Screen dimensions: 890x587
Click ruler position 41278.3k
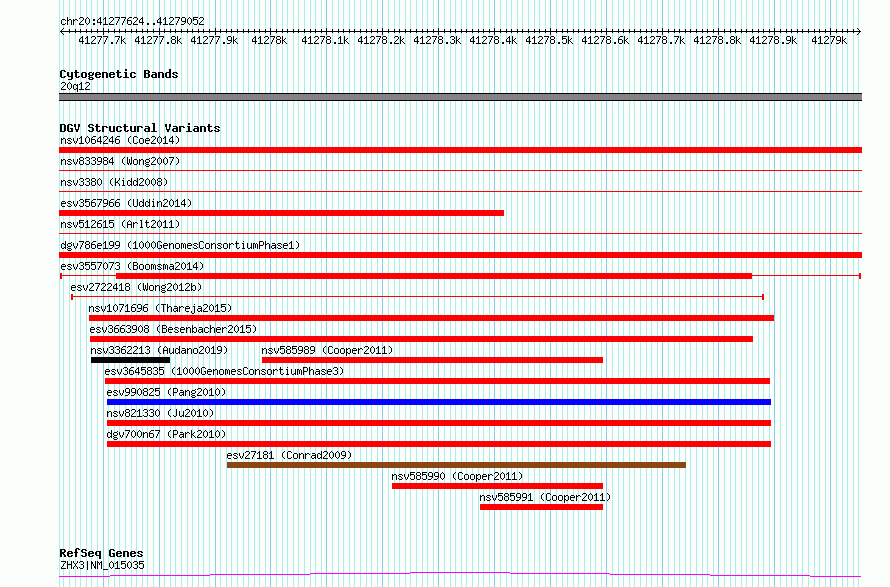437,40
